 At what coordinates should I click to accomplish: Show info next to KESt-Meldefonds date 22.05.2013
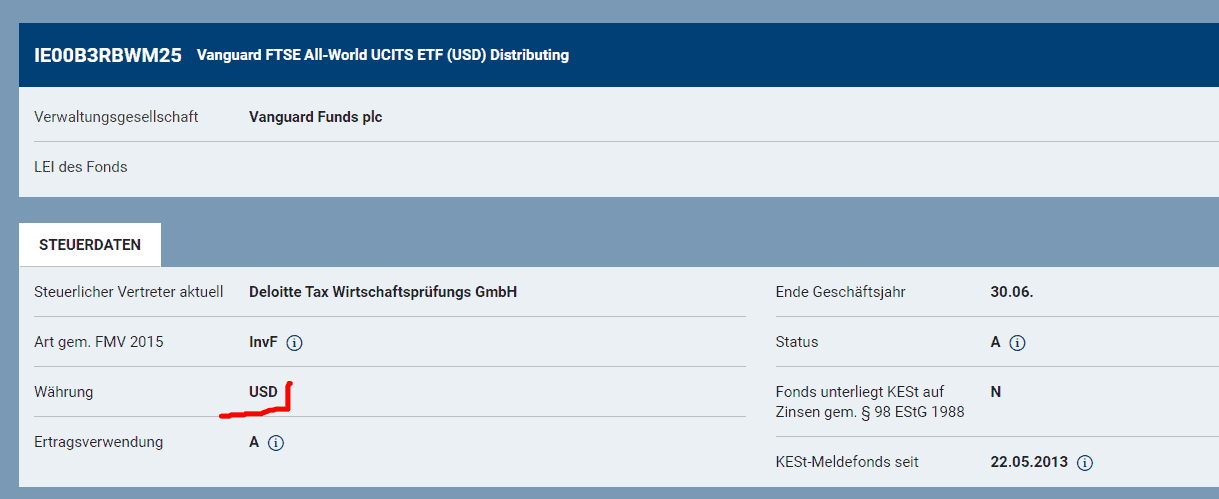point(1085,463)
